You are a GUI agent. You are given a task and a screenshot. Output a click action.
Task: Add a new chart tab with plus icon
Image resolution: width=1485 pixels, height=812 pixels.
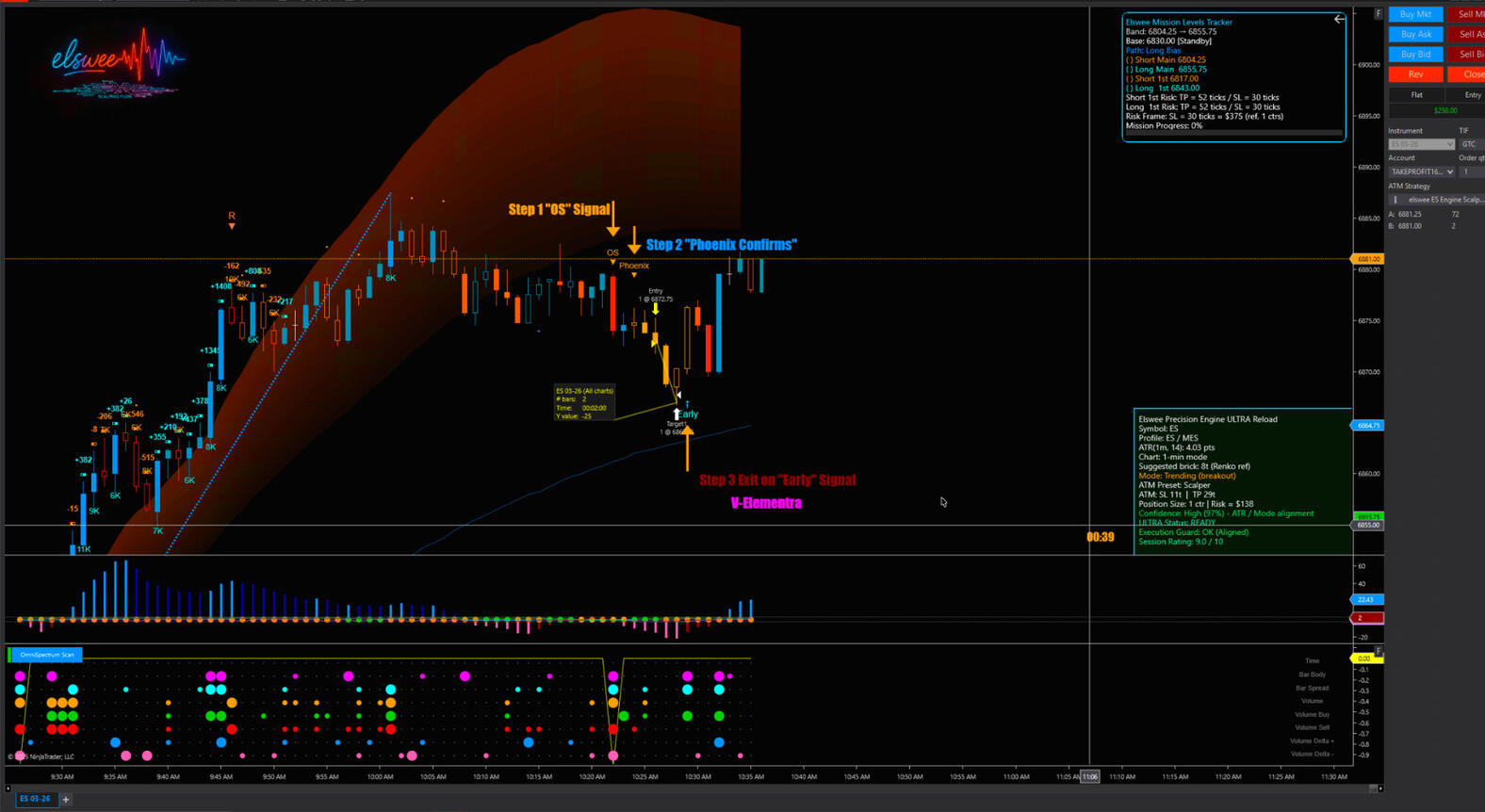pyautogui.click(x=66, y=799)
